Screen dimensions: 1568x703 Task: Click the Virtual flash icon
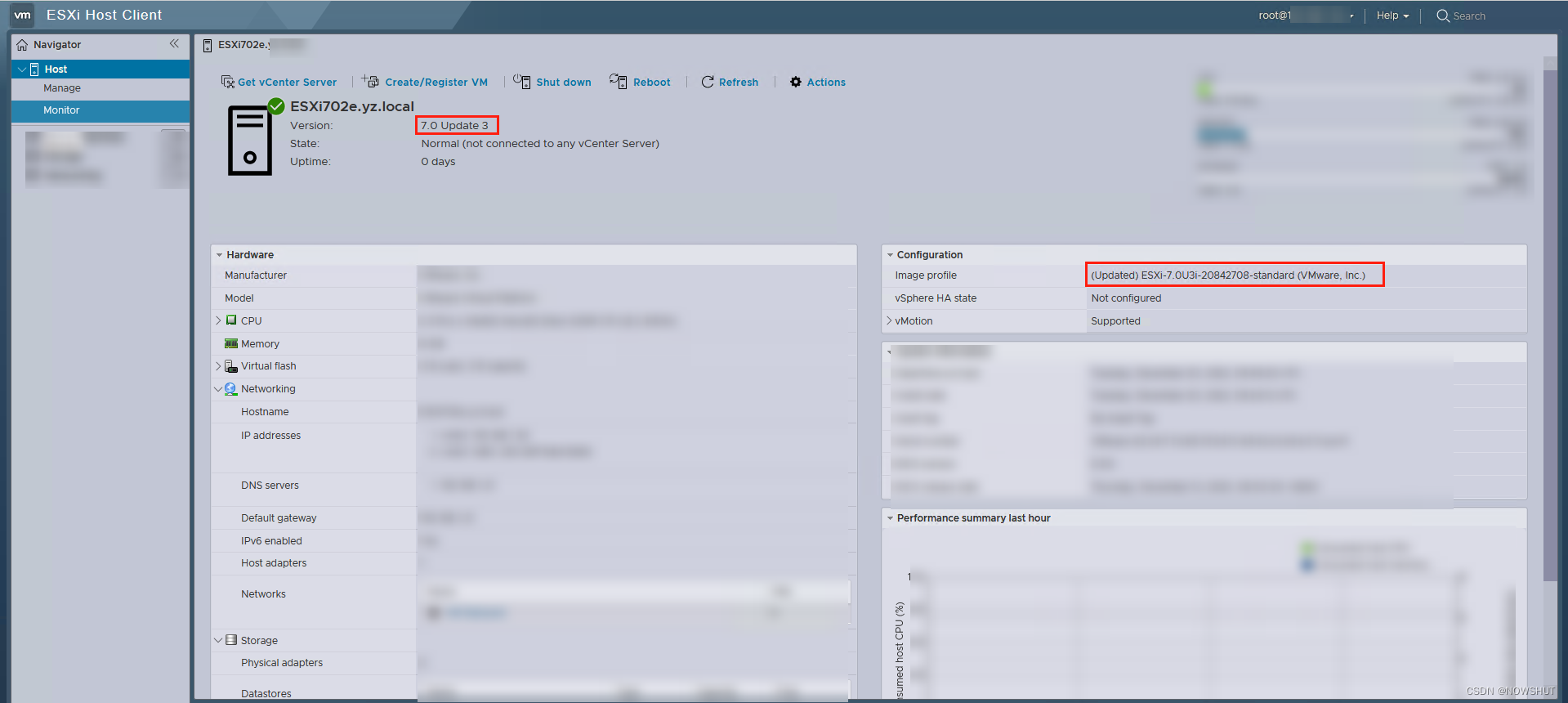[231, 366]
